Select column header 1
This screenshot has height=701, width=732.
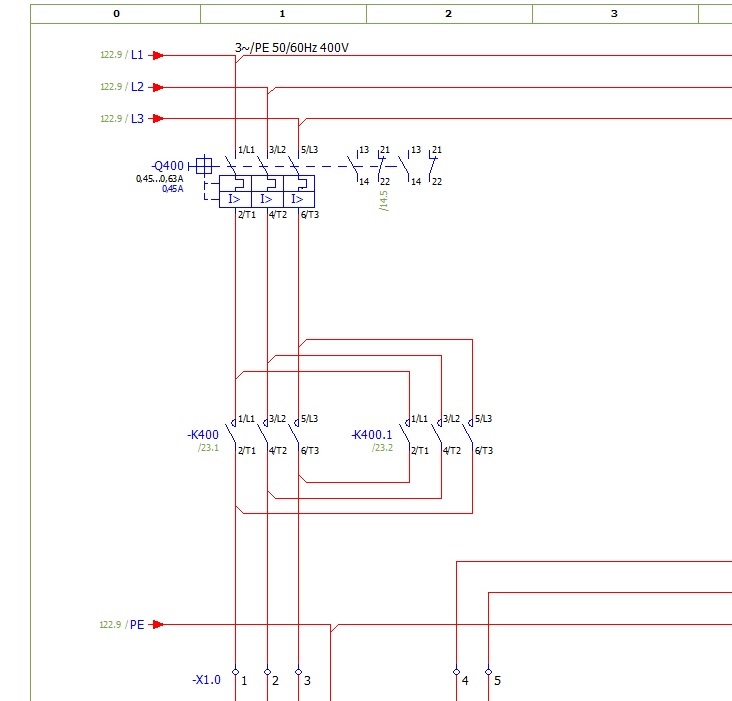pyautogui.click(x=283, y=14)
